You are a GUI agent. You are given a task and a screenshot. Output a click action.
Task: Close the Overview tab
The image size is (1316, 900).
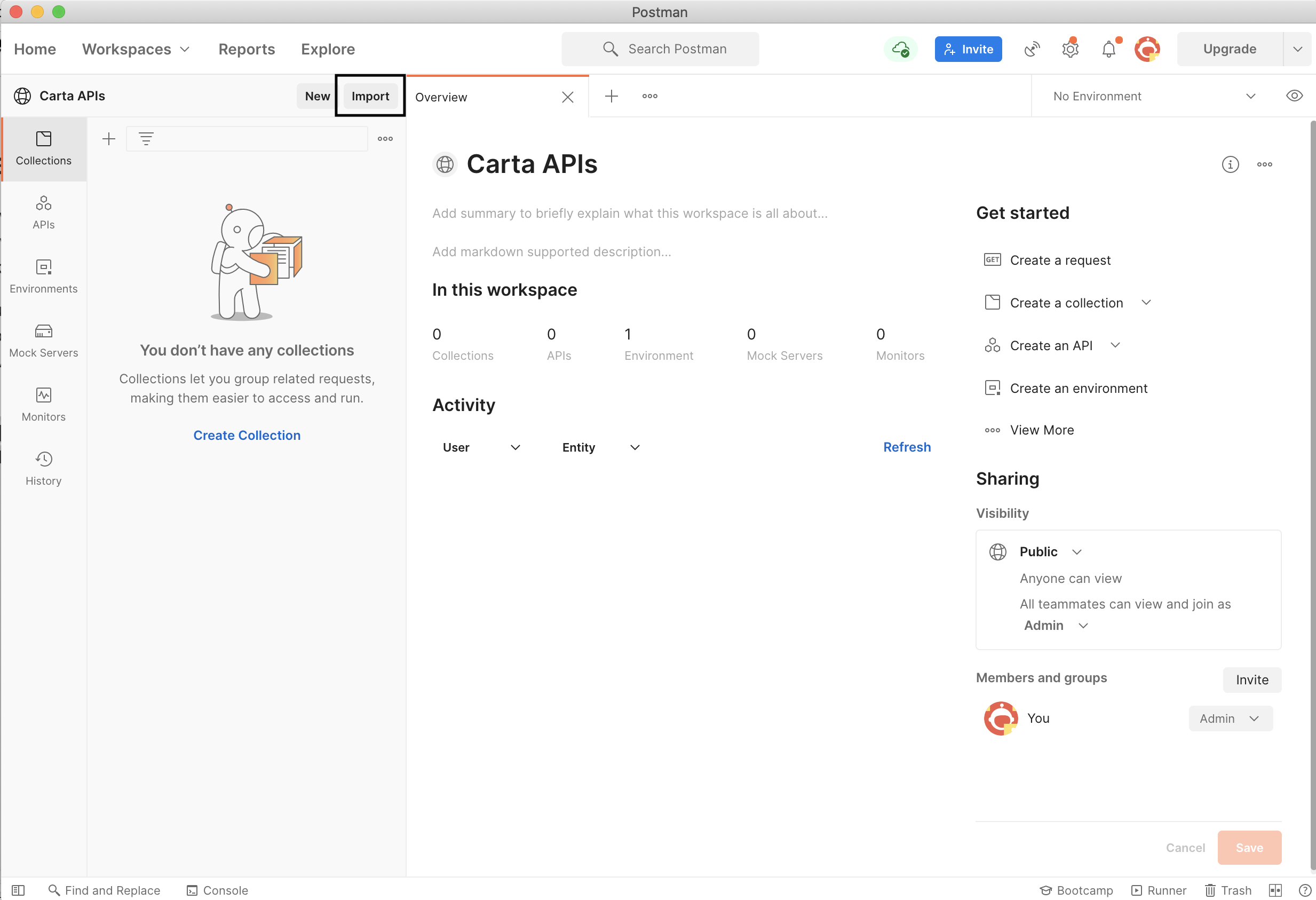(x=567, y=97)
